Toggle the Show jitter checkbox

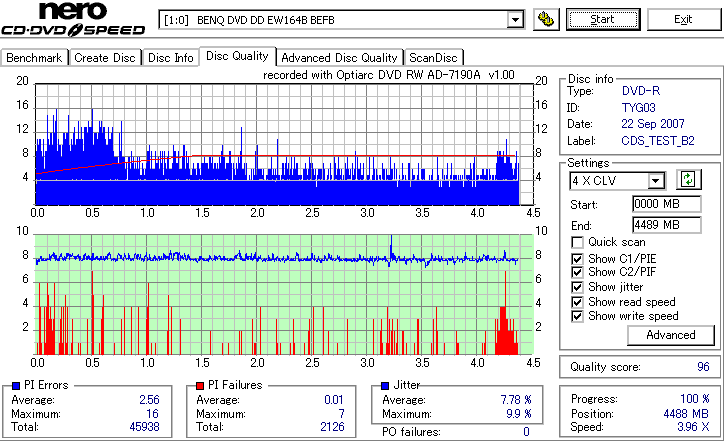577,287
